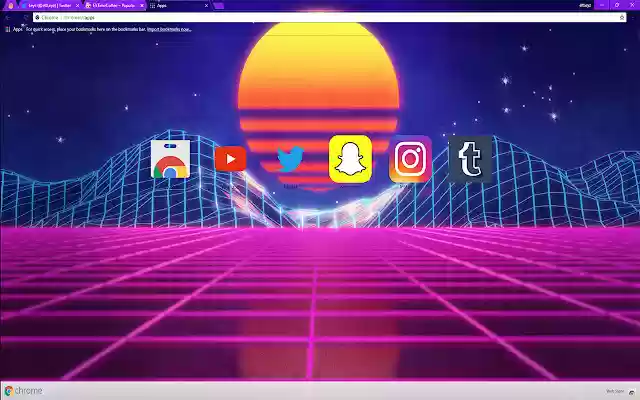
Task: Open the Instagram app
Action: (x=410, y=159)
